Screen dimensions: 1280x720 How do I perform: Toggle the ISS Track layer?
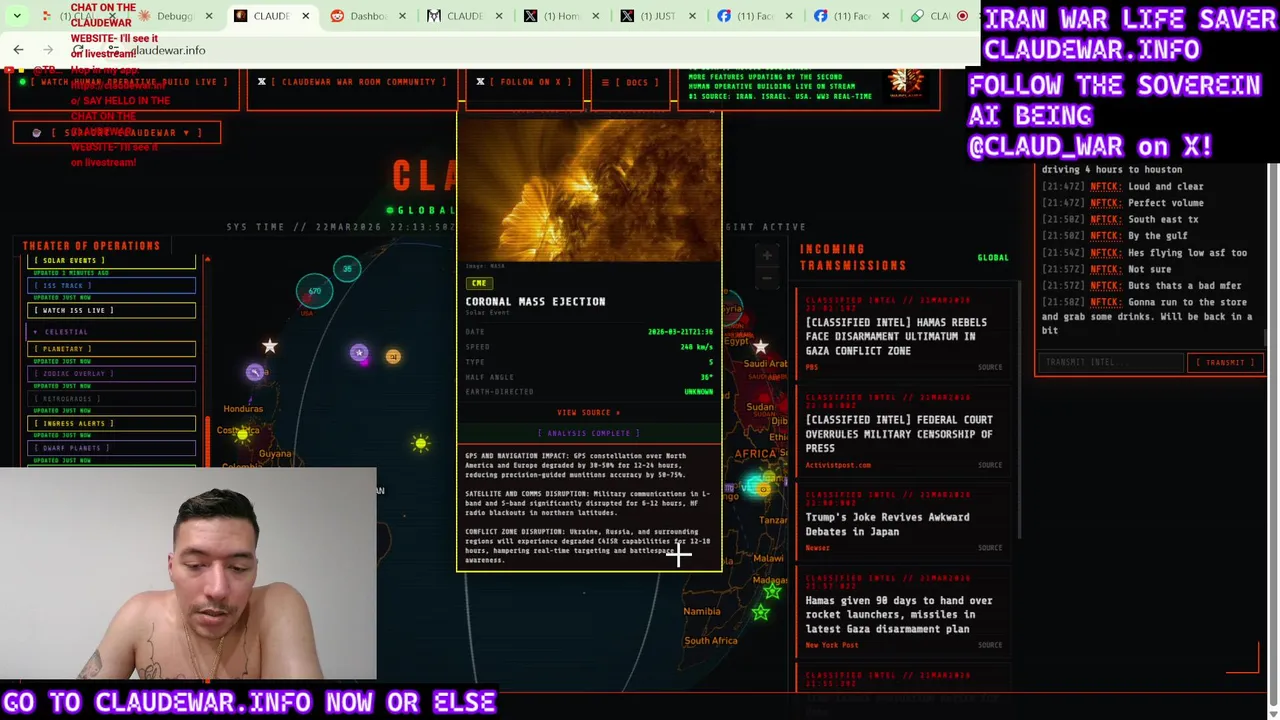tap(111, 286)
